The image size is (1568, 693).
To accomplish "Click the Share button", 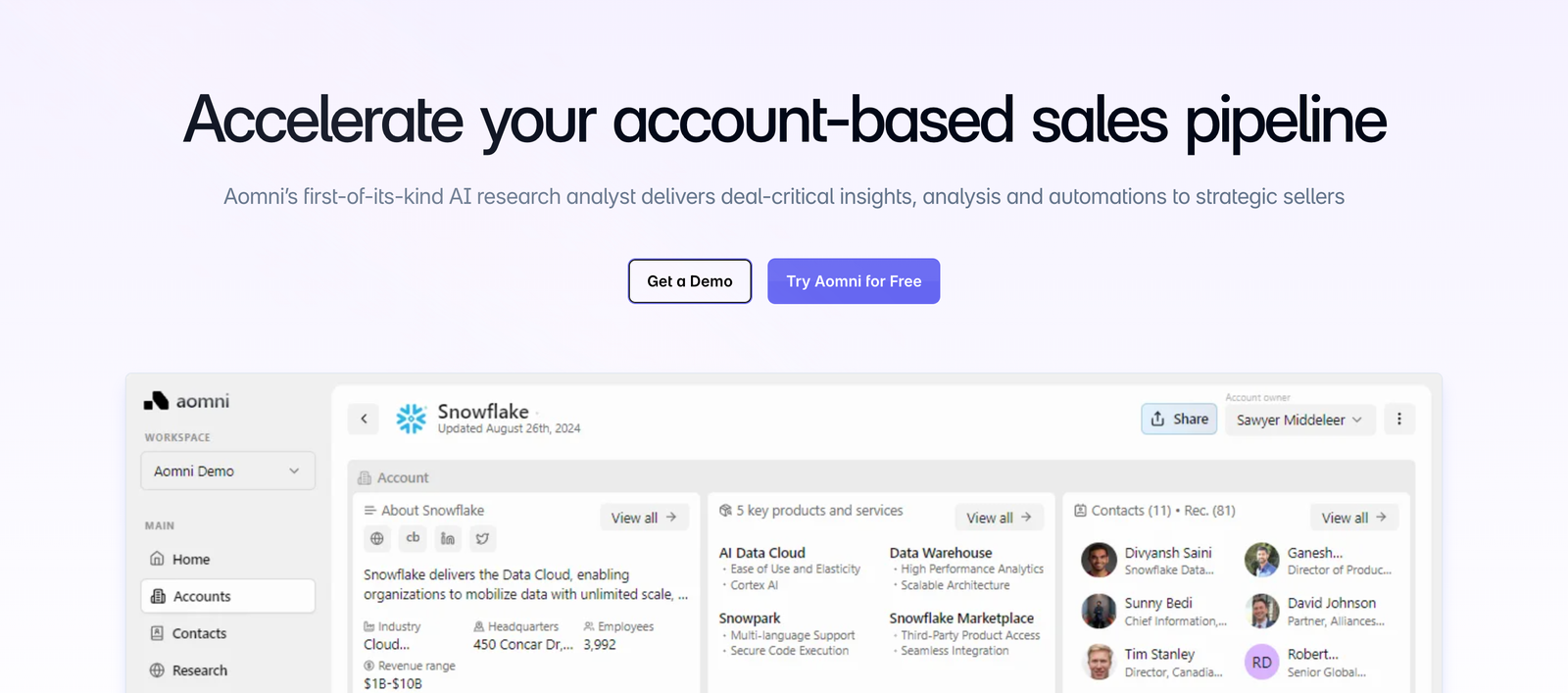I will 1179,419.
